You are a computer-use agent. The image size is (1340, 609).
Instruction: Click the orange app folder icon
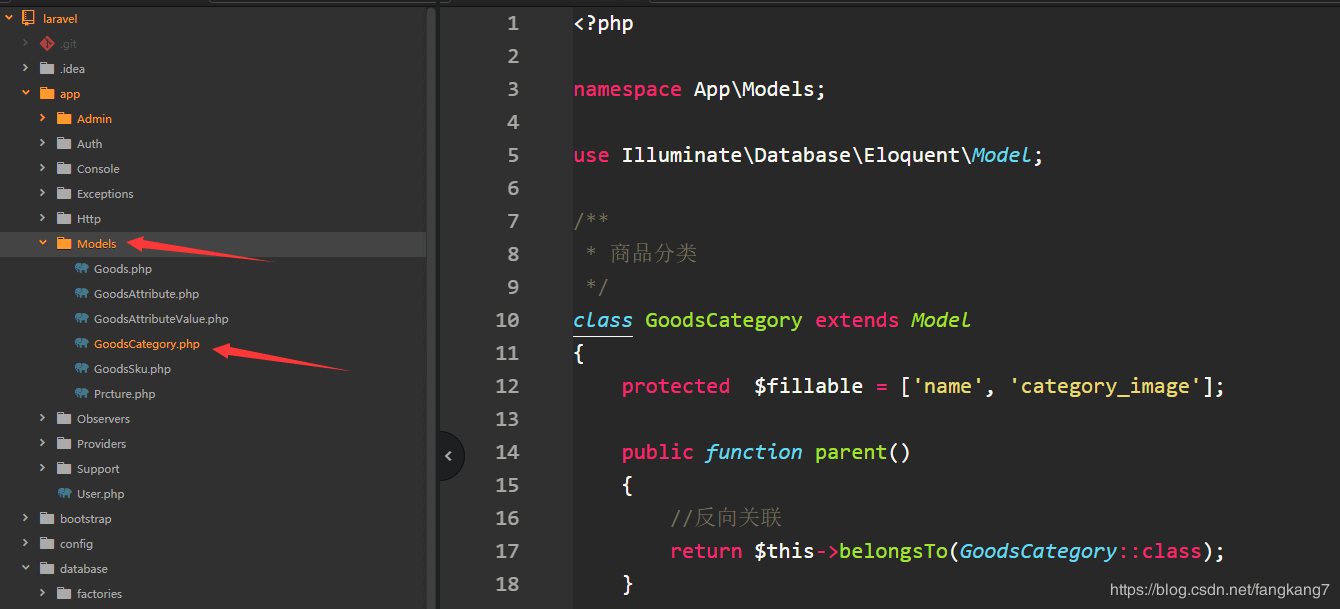[x=46, y=93]
